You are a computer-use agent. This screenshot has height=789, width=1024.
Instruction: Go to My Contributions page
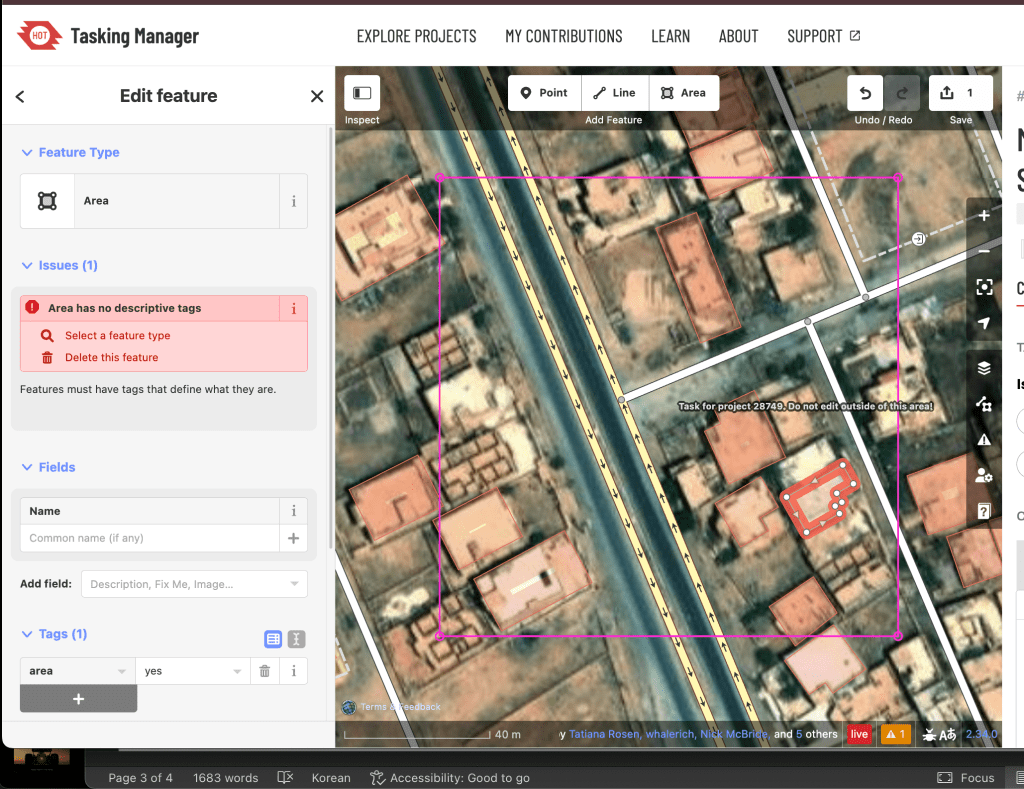(563, 36)
